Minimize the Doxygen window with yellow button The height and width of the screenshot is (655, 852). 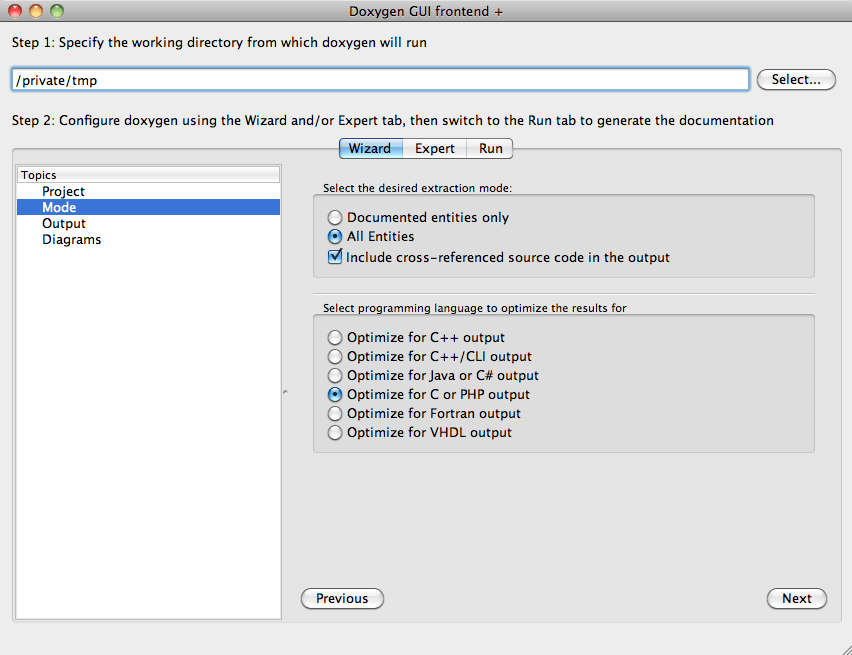coord(36,11)
